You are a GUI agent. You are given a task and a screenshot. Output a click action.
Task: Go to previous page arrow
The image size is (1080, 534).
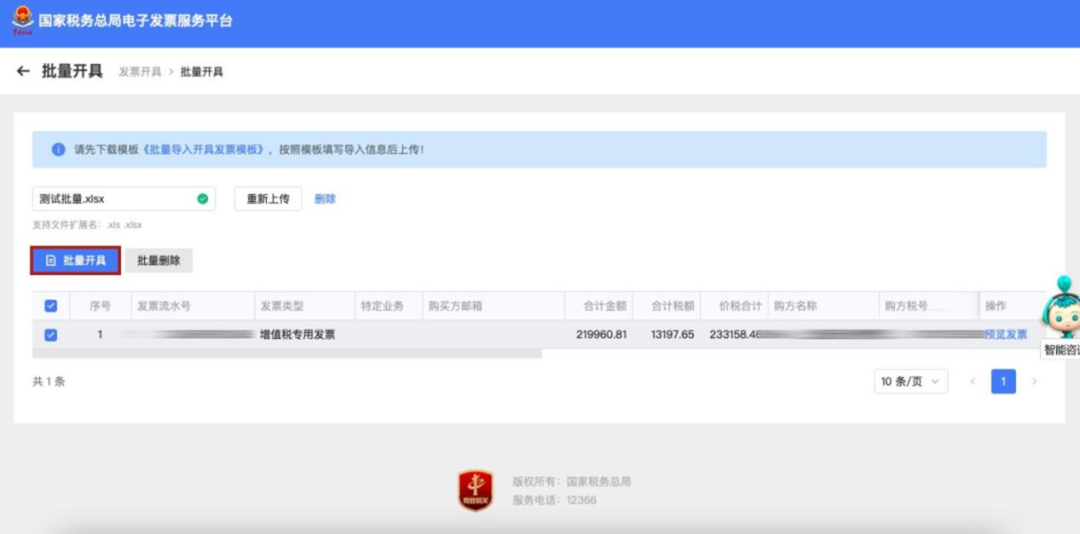coord(972,381)
